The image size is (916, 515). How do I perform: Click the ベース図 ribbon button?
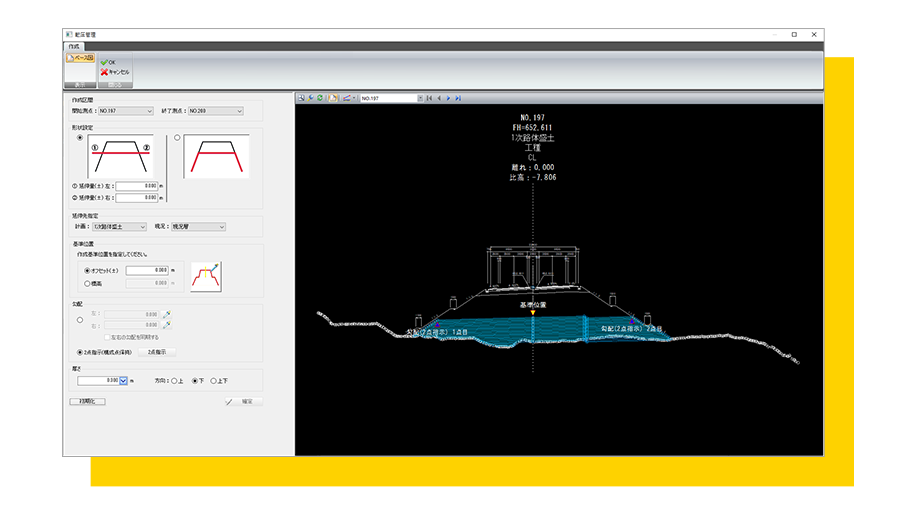click(x=80, y=58)
